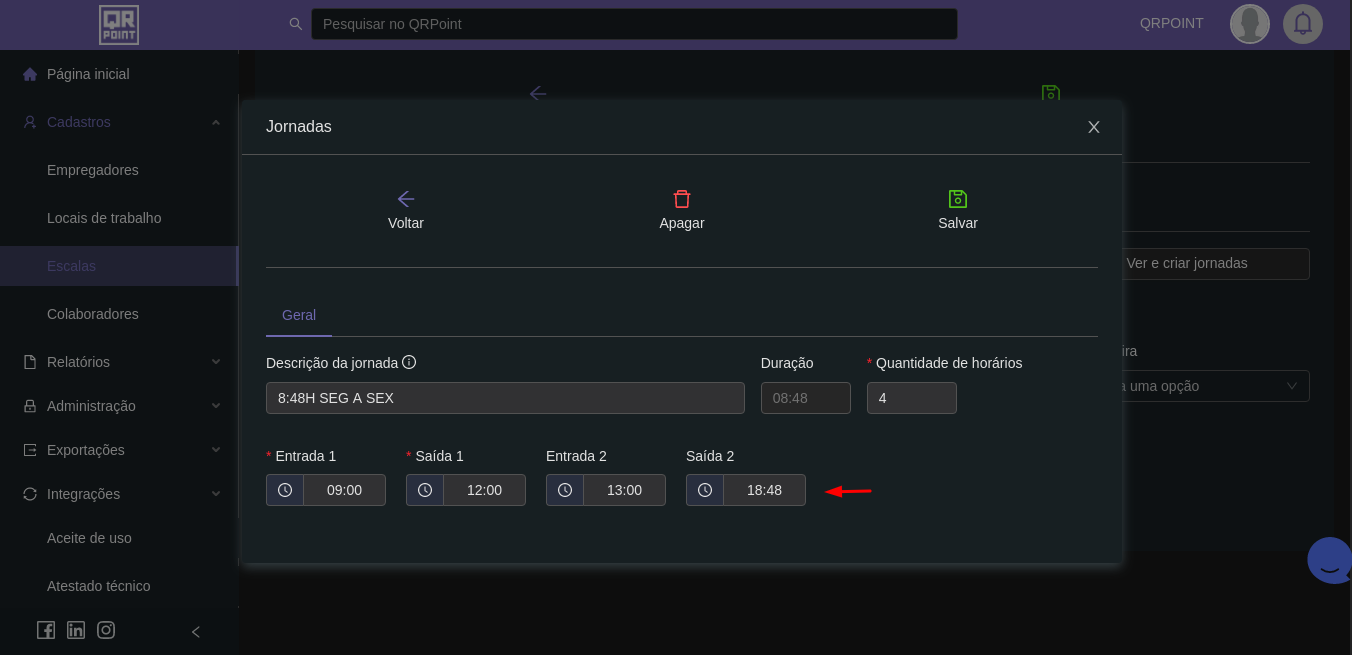Click the Descrição da jornada text field
This screenshot has height=655, width=1352.
click(505, 398)
